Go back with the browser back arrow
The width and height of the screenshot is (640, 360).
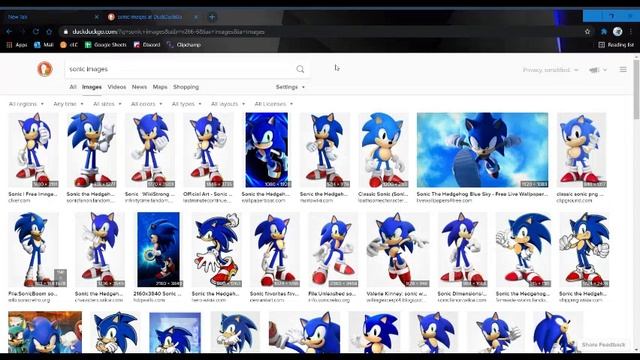coord(9,31)
